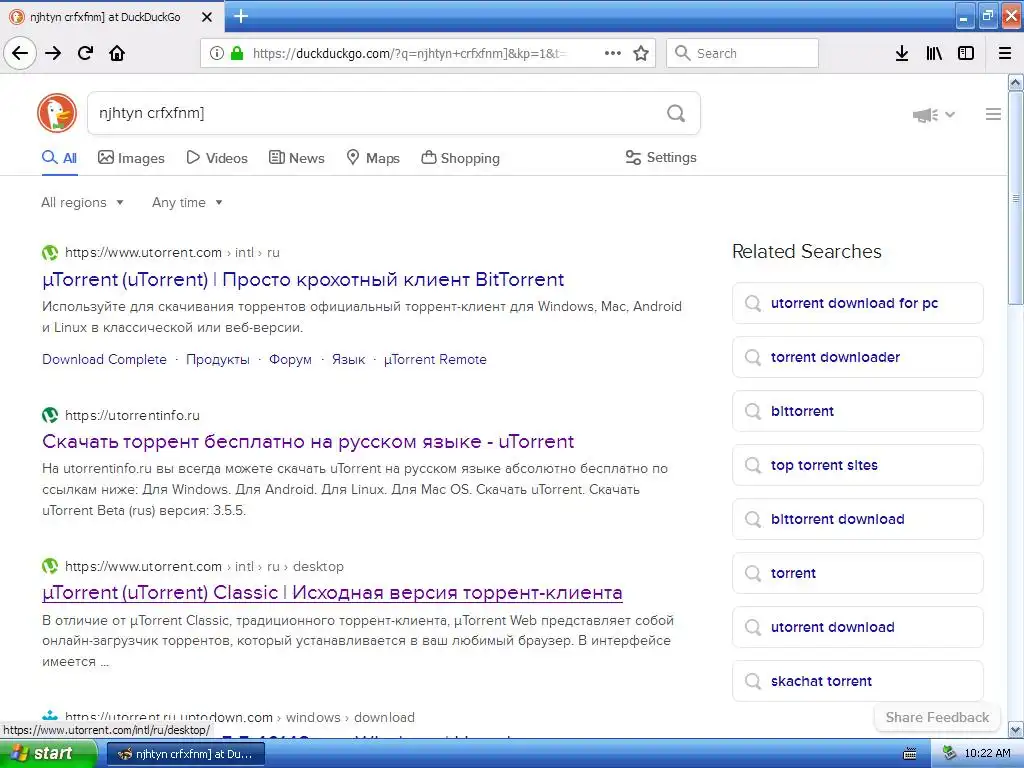Open Firefox hamburger menu
This screenshot has width=1024, height=768.
tap(1005, 53)
